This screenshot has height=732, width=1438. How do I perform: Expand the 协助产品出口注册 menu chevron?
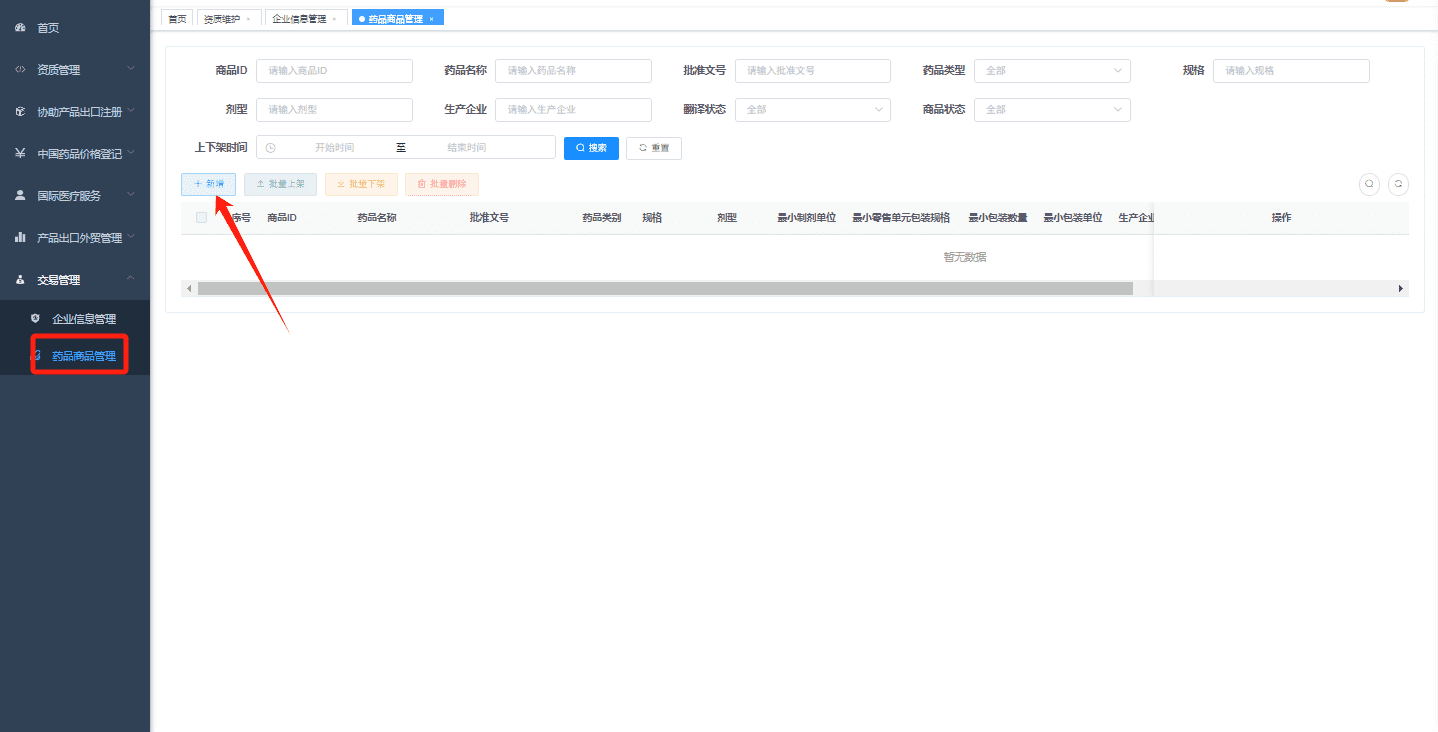[131, 111]
